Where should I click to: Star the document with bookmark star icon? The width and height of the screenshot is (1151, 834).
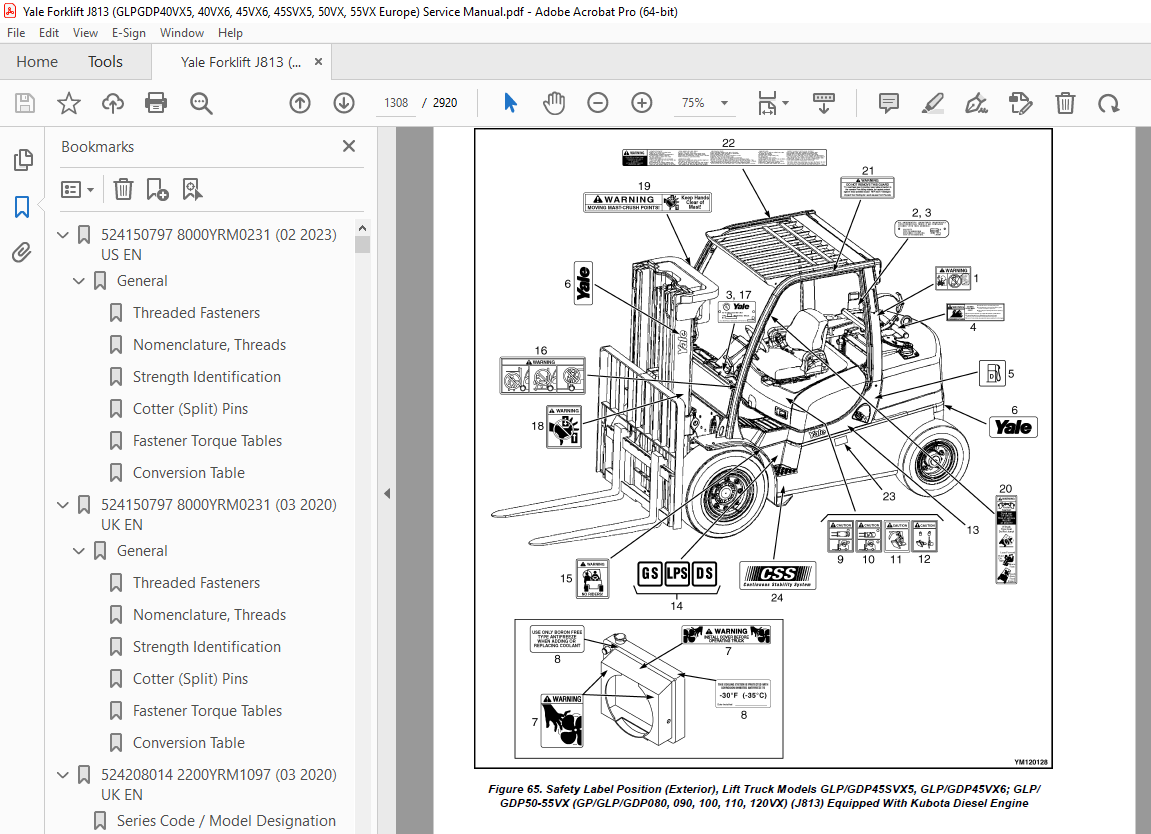click(x=69, y=103)
